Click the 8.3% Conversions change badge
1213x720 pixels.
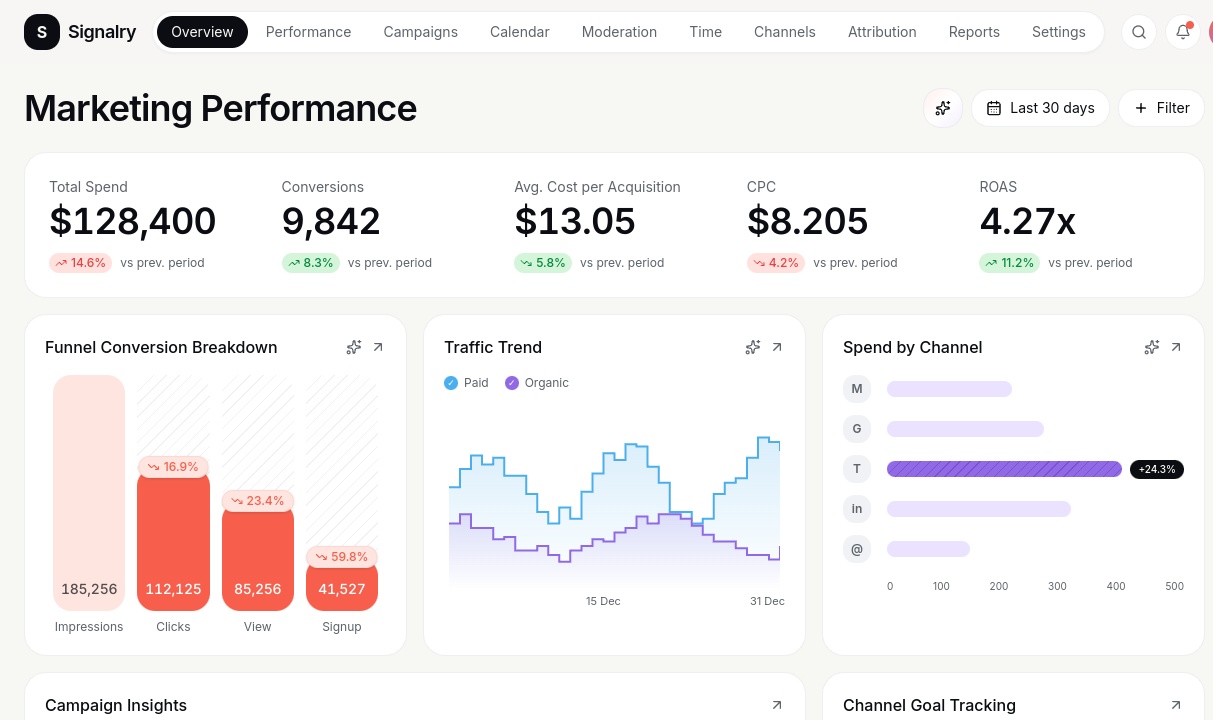[x=310, y=263]
